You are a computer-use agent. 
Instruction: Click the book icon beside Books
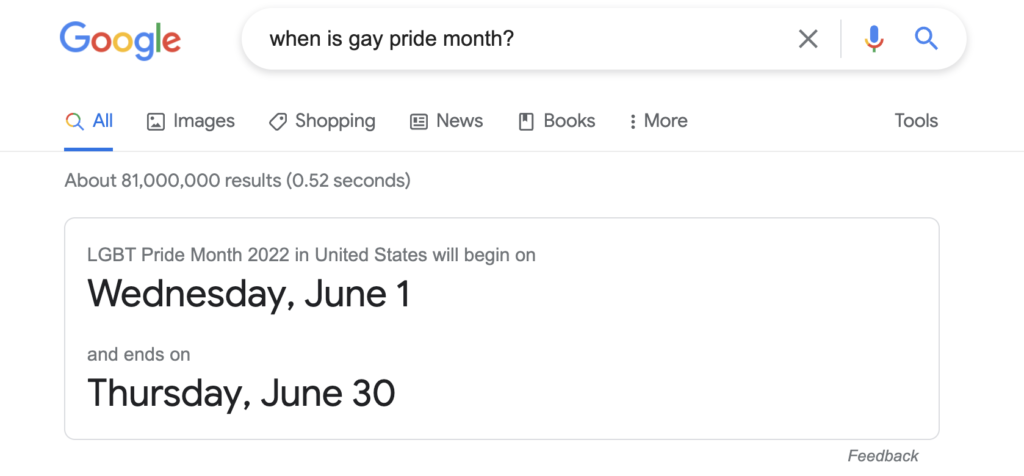pyautogui.click(x=526, y=122)
